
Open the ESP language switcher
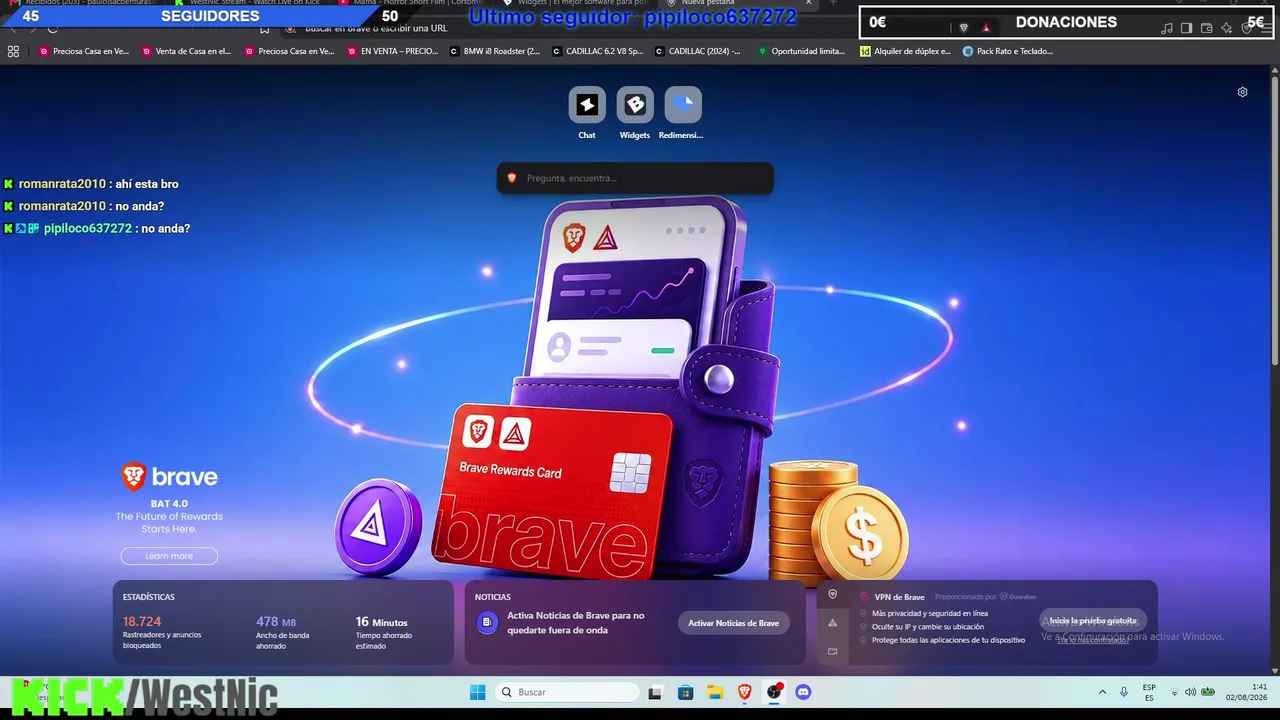(x=1149, y=692)
